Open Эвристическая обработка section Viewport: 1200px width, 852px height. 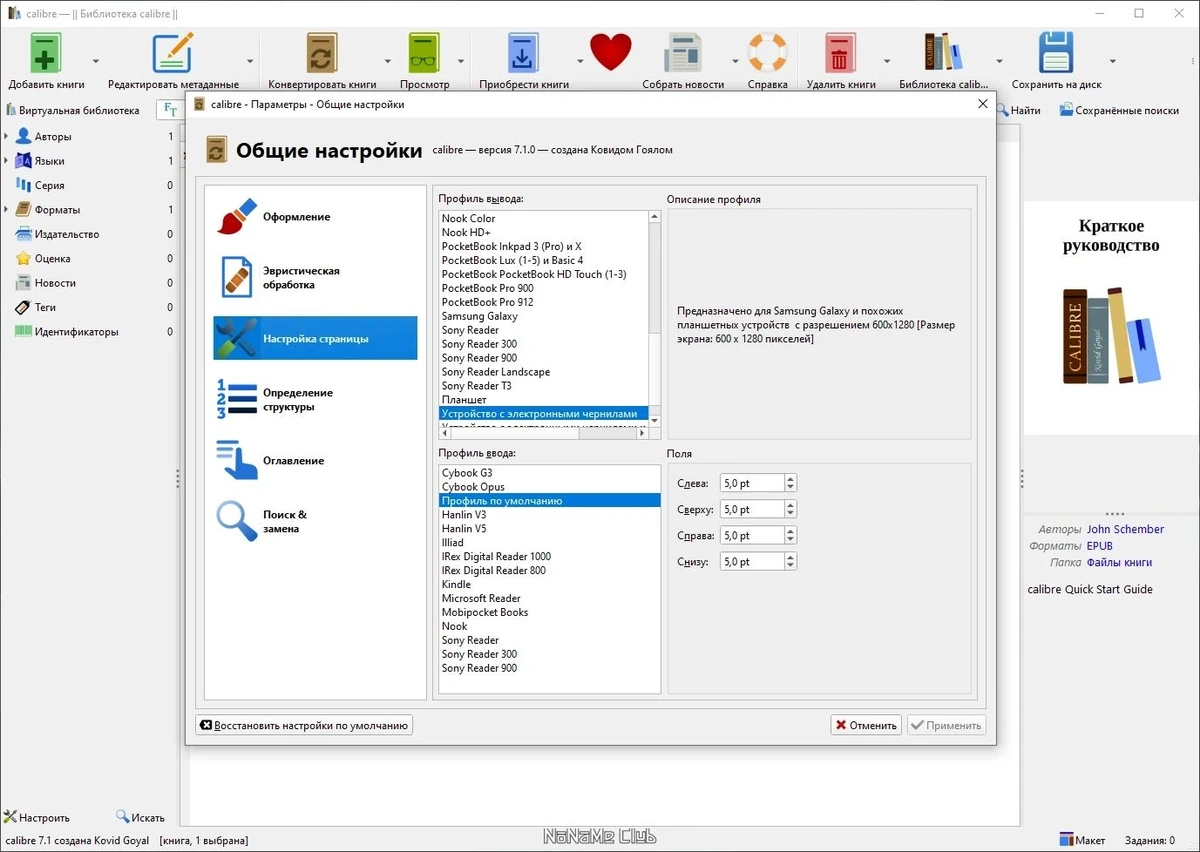point(315,278)
